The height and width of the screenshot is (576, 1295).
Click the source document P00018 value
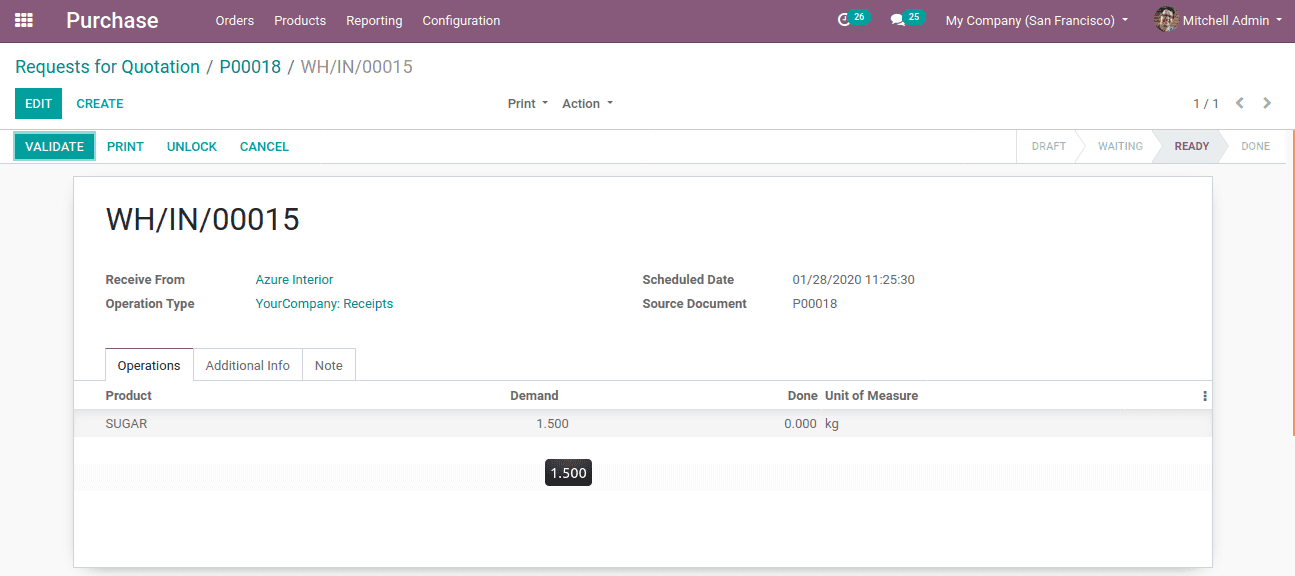pos(815,304)
